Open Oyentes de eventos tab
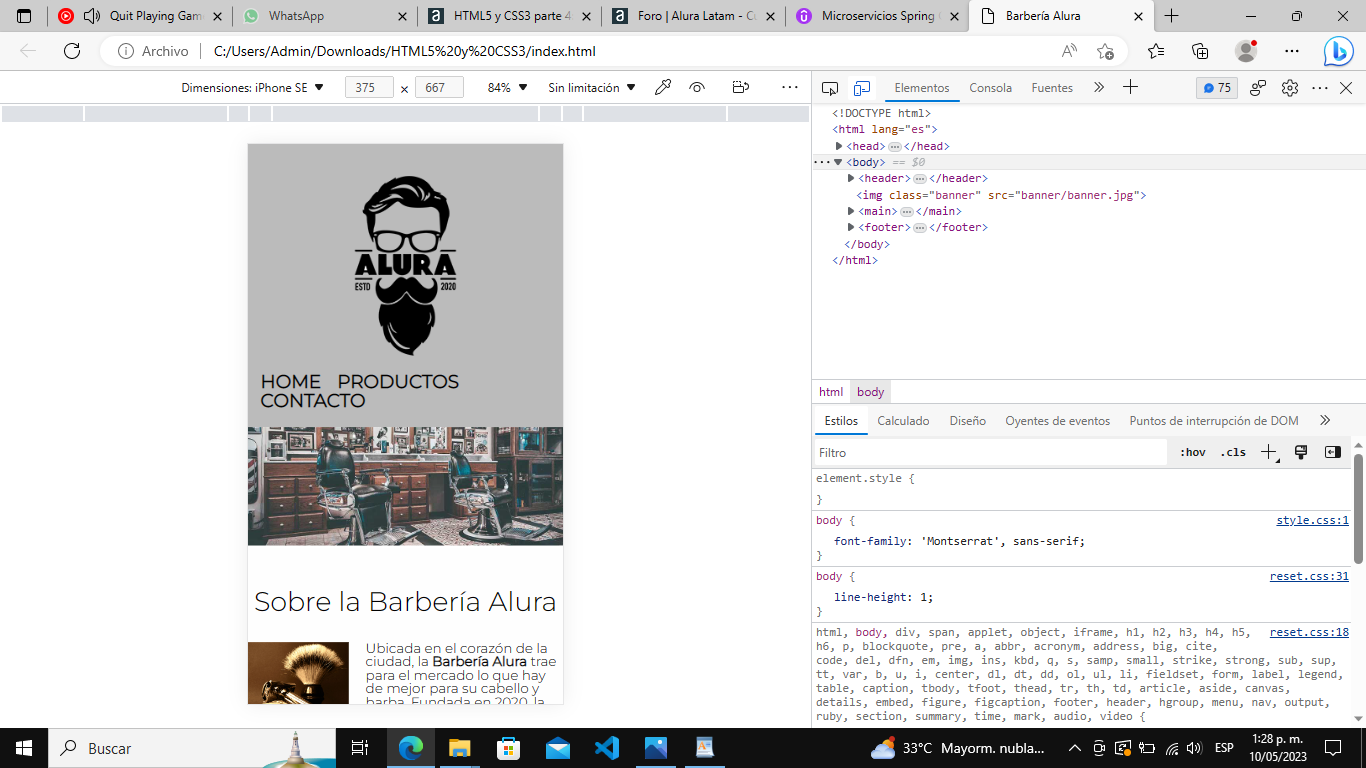This screenshot has height=768, width=1366. (1058, 421)
